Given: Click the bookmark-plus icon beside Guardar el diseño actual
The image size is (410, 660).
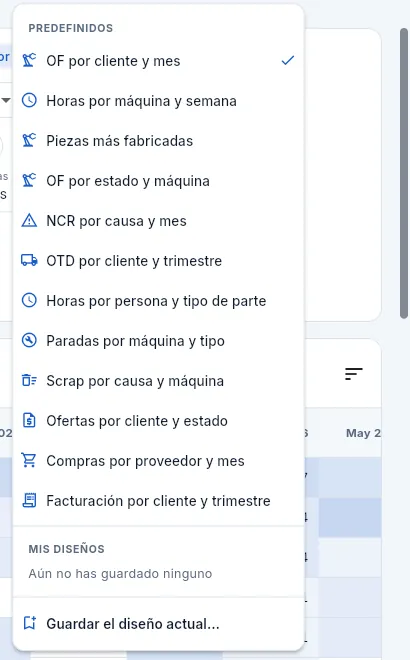Looking at the screenshot, I should (x=29, y=623).
